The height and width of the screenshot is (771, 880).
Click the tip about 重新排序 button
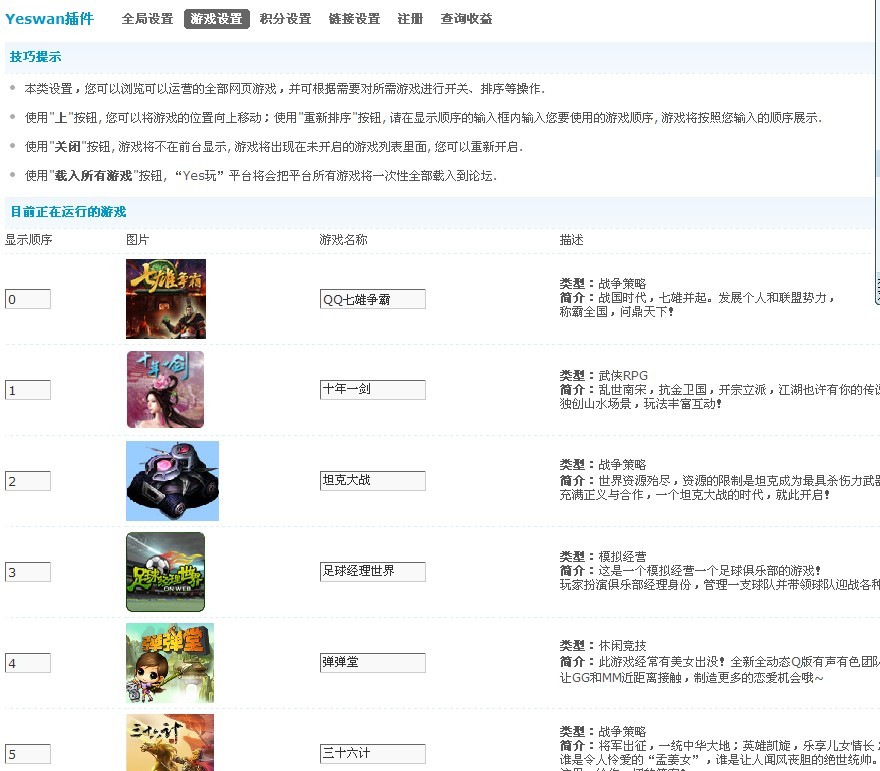(424, 118)
